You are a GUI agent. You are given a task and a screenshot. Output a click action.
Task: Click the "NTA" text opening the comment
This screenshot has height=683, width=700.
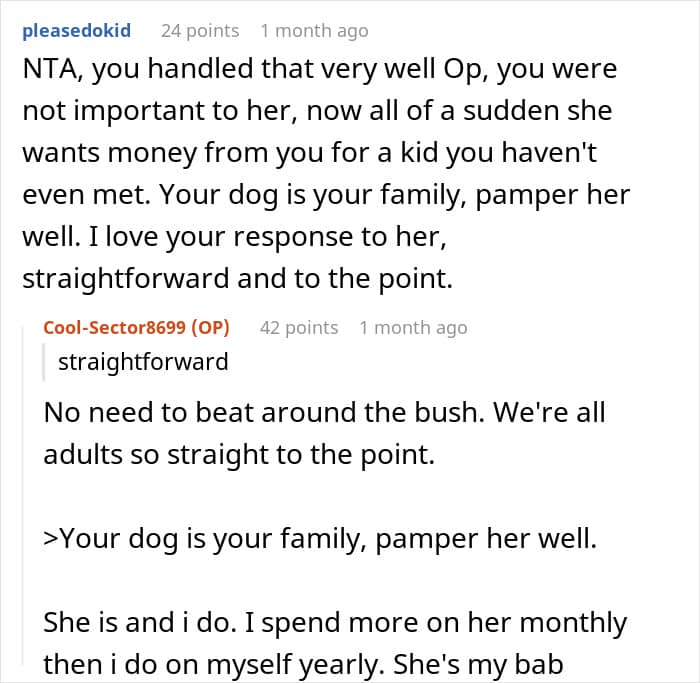[43, 71]
